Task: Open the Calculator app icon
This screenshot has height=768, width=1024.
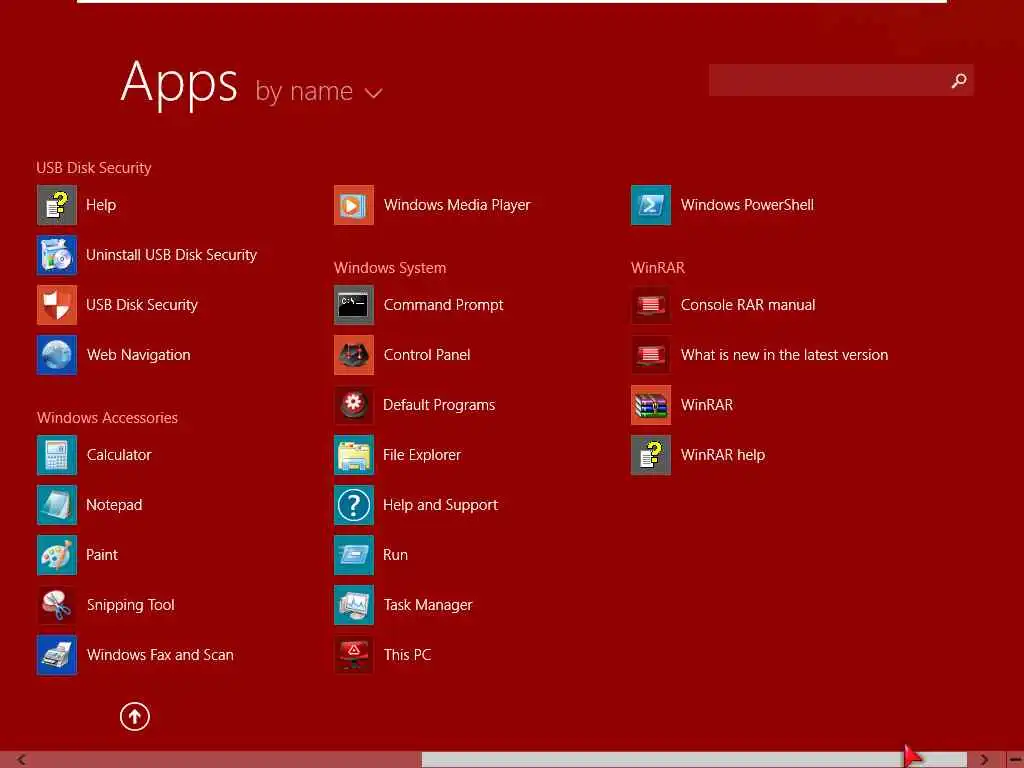Action: [x=57, y=455]
